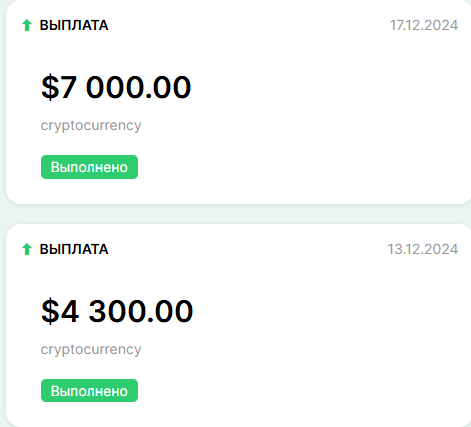The image size is (471, 427).
Task: Open the first payout card dated 17.12.2024
Action: click(x=238, y=102)
